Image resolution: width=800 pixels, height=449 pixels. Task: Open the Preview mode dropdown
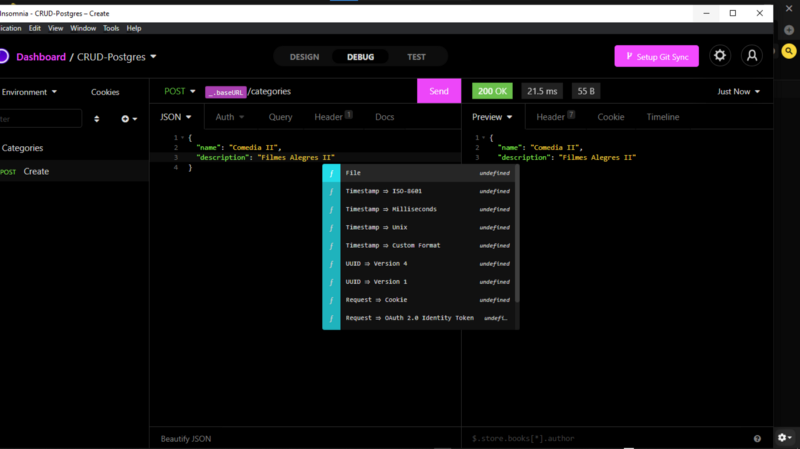(x=492, y=117)
